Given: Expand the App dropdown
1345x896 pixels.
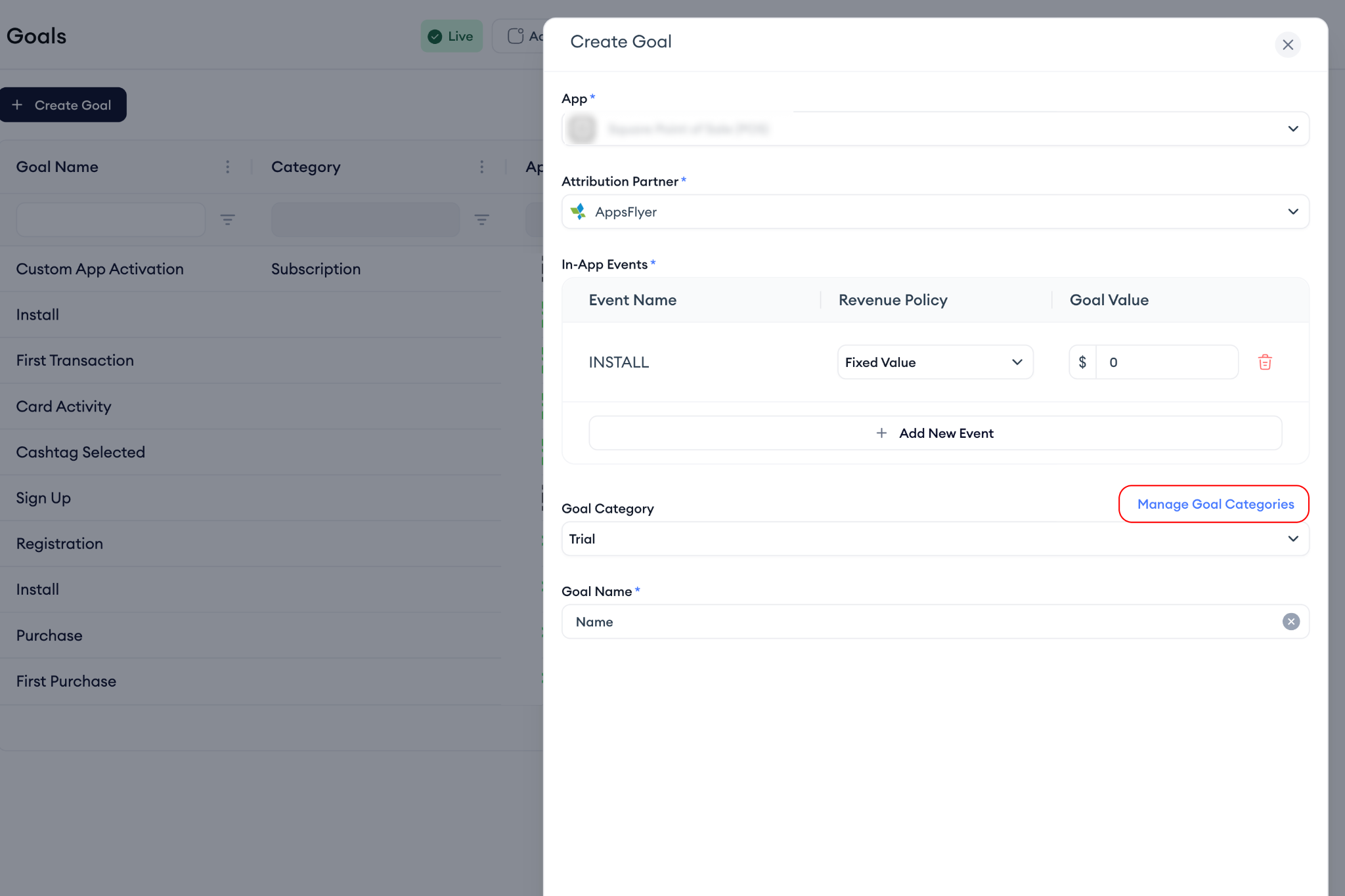Looking at the screenshot, I should (1292, 129).
